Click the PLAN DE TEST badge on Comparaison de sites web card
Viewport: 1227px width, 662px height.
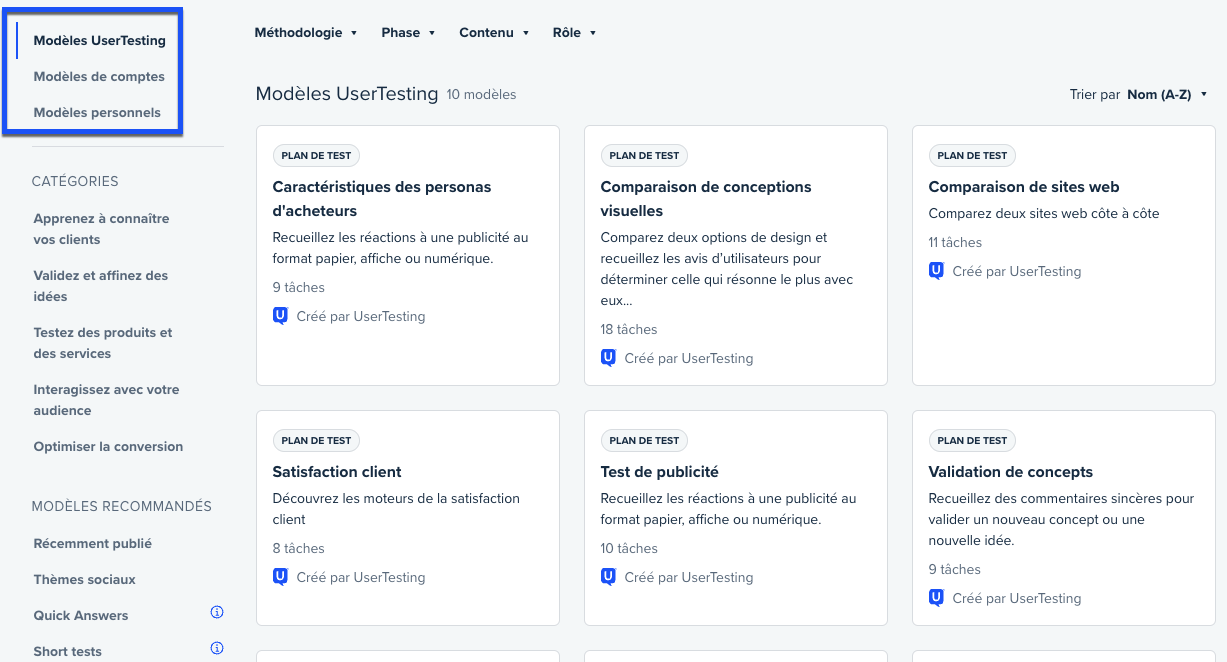(972, 156)
